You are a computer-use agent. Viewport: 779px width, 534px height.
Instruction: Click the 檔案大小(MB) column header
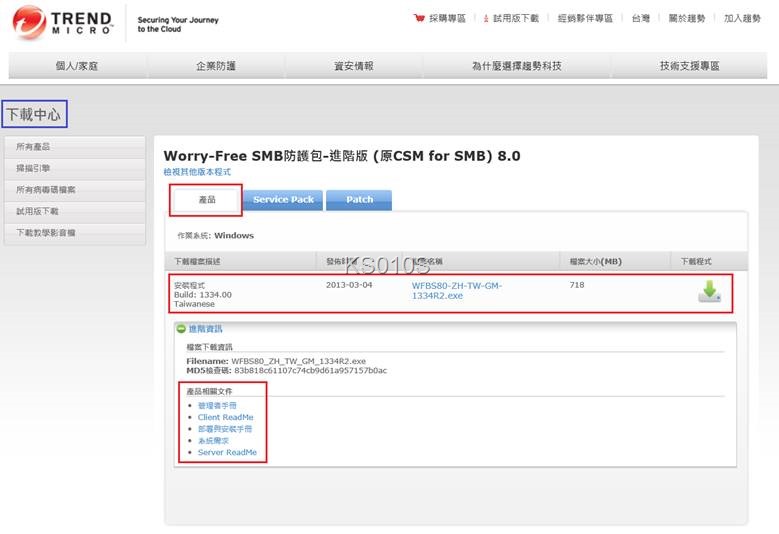595,261
